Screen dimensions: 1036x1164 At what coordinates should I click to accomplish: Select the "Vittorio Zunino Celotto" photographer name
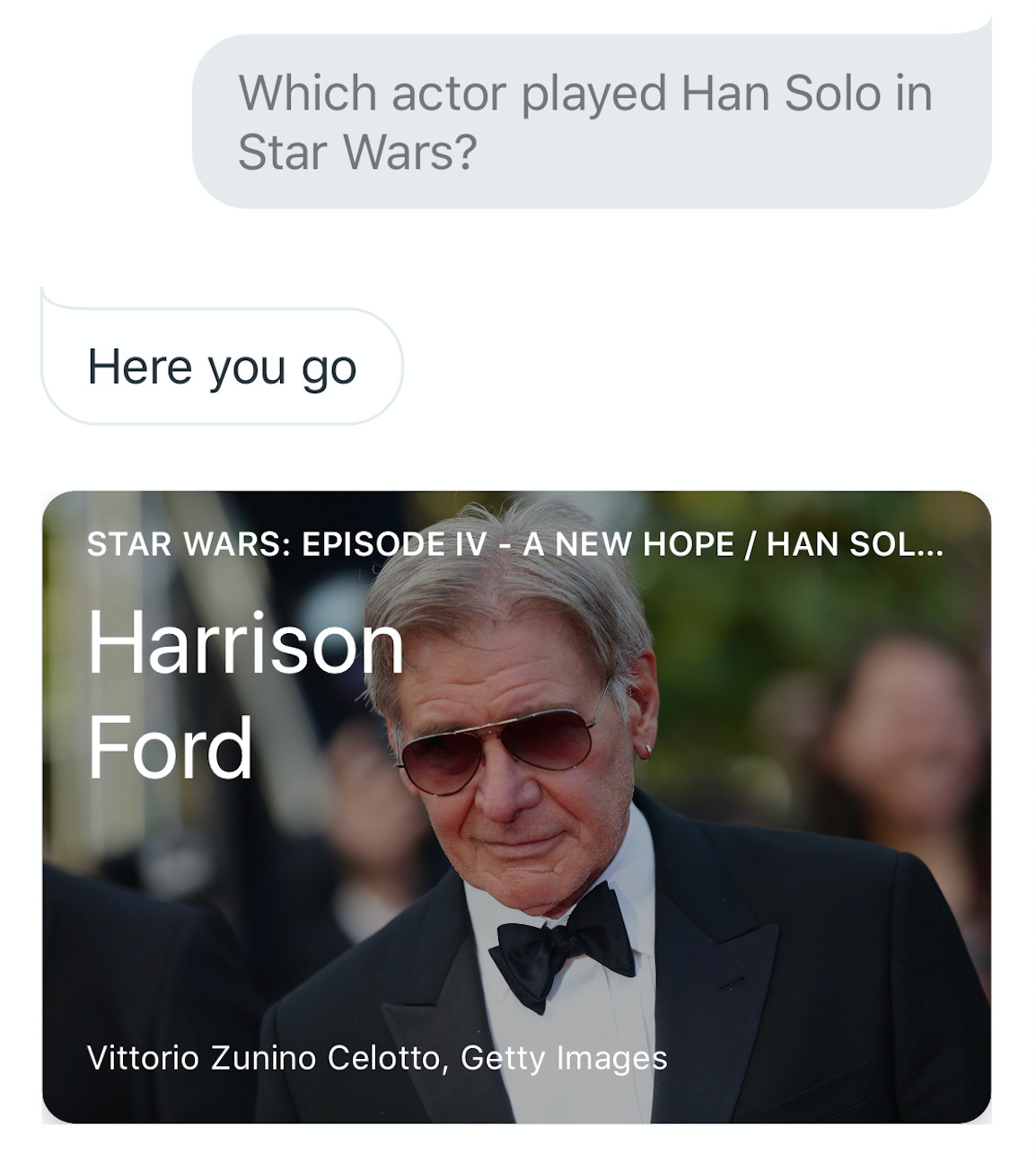click(x=262, y=1058)
